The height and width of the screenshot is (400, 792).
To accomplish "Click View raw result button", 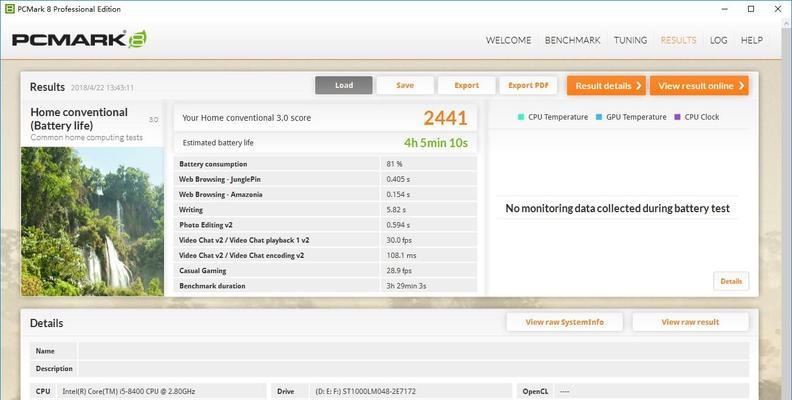I will (x=690, y=322).
